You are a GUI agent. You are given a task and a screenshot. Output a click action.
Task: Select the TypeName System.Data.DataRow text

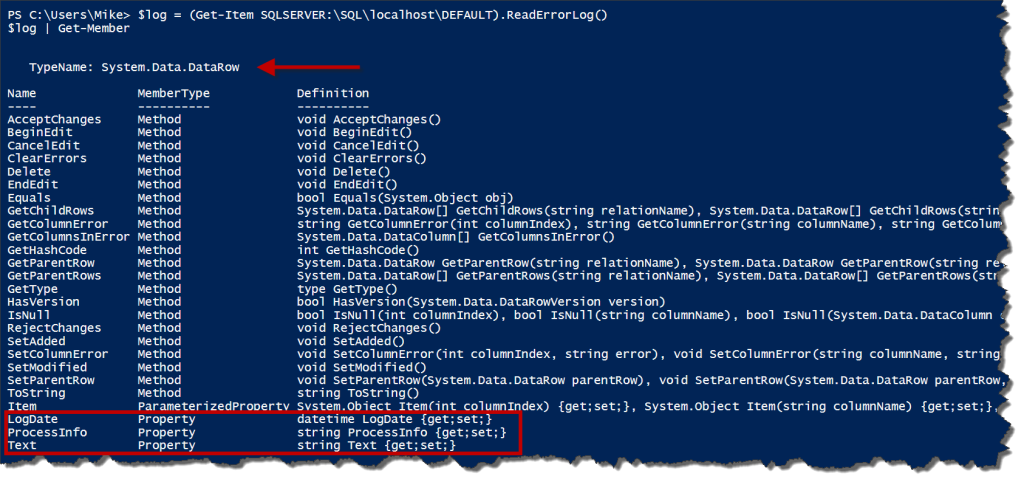coord(135,67)
